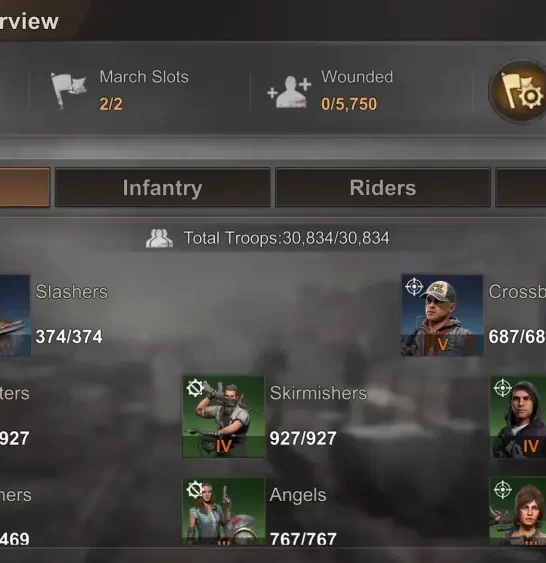
Task: Select the Crossbow troop portrait with cap
Action: click(442, 315)
